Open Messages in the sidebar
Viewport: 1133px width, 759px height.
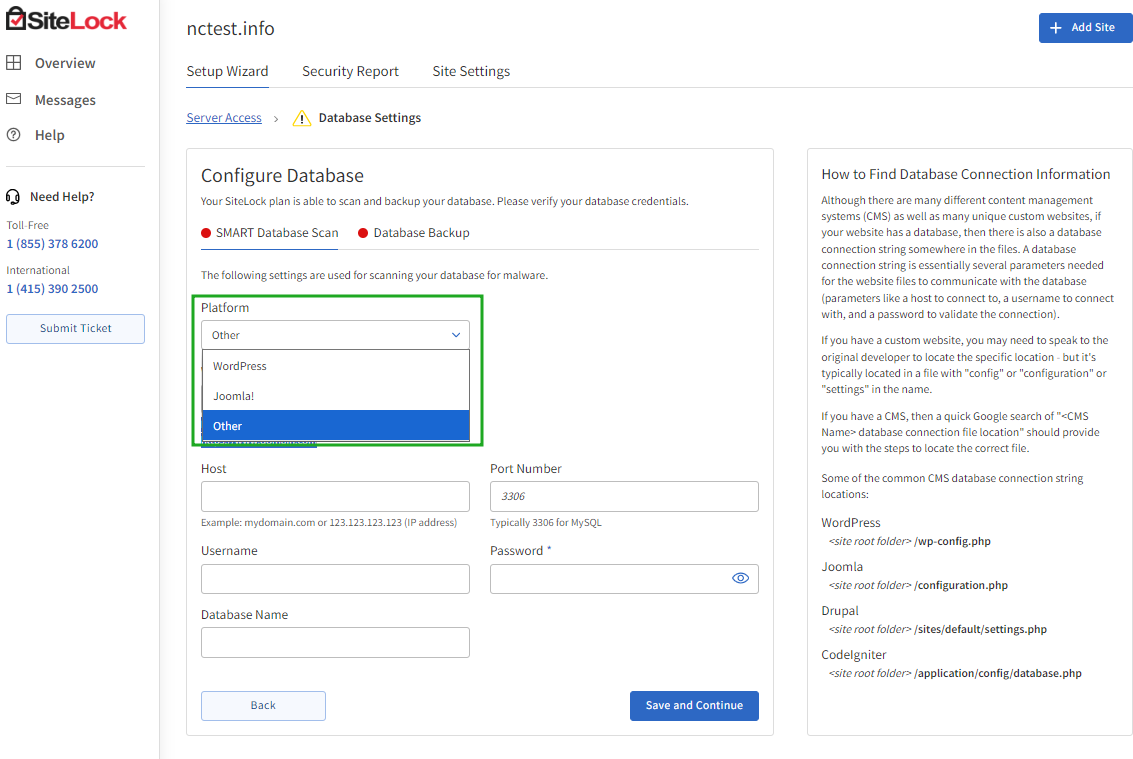(65, 100)
